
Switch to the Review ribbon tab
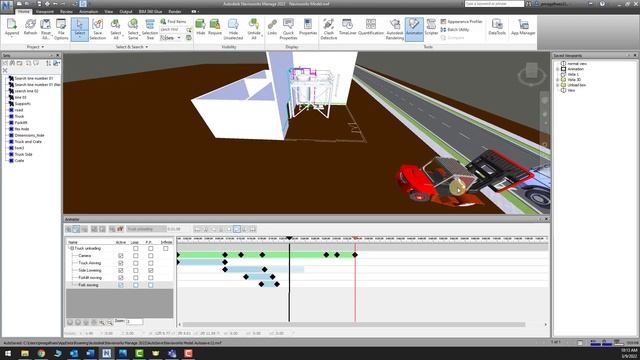(x=66, y=11)
